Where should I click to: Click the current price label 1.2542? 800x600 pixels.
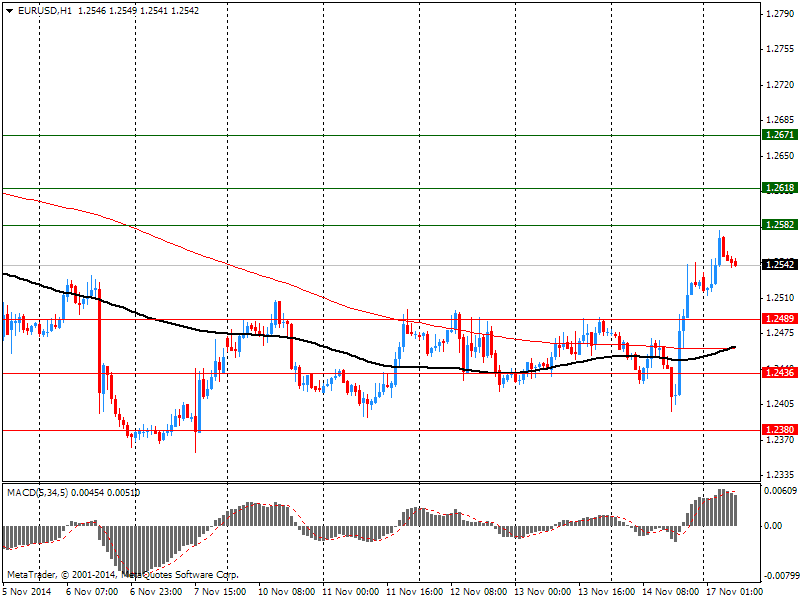tap(780, 264)
